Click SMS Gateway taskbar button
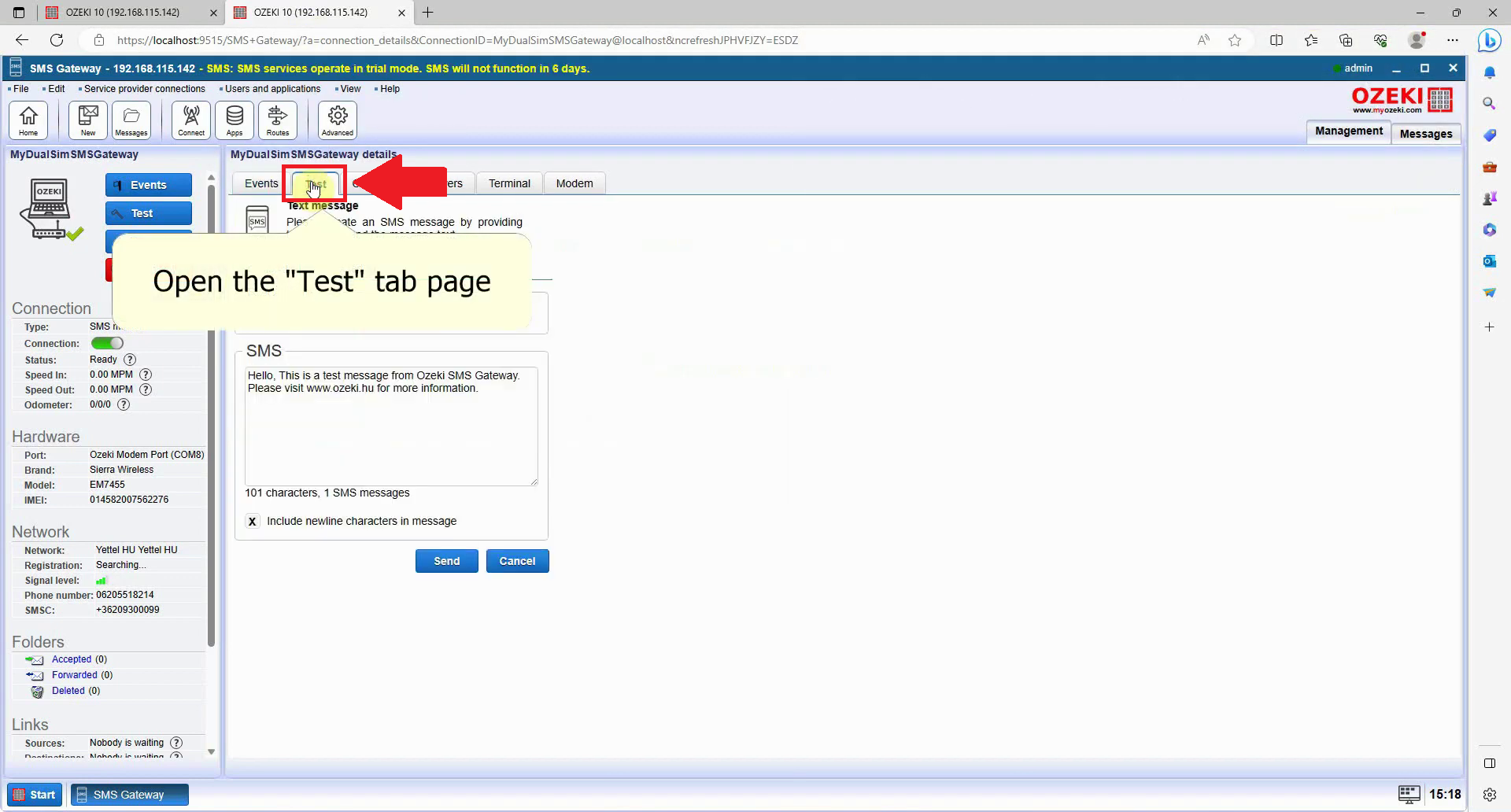Image resolution: width=1511 pixels, height=812 pixels. coord(130,795)
